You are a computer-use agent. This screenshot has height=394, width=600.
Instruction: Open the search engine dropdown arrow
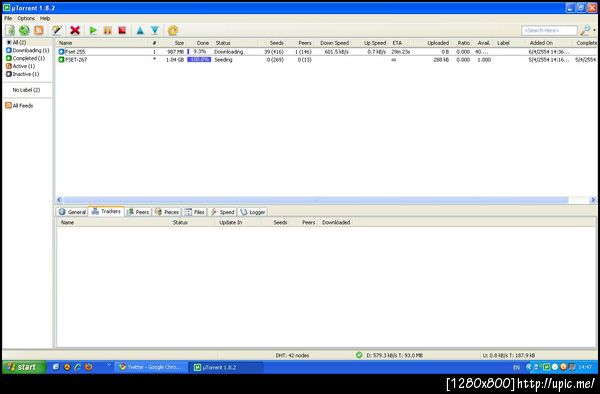(x=594, y=30)
